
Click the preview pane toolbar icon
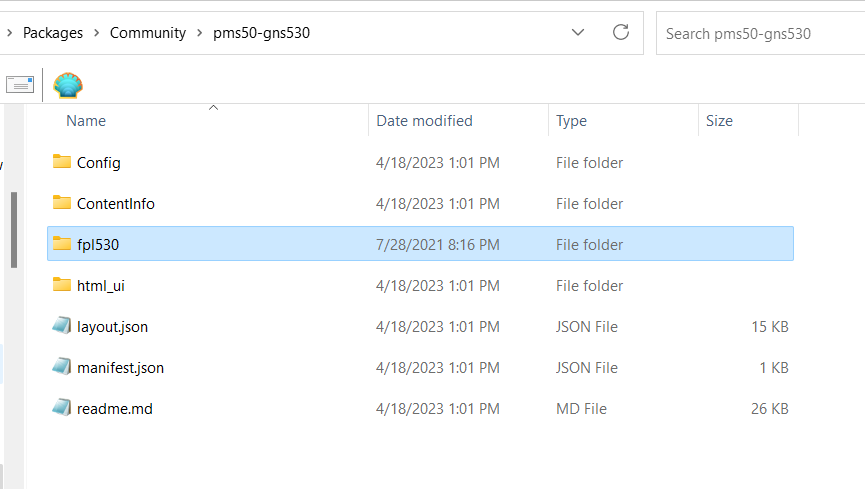point(20,85)
